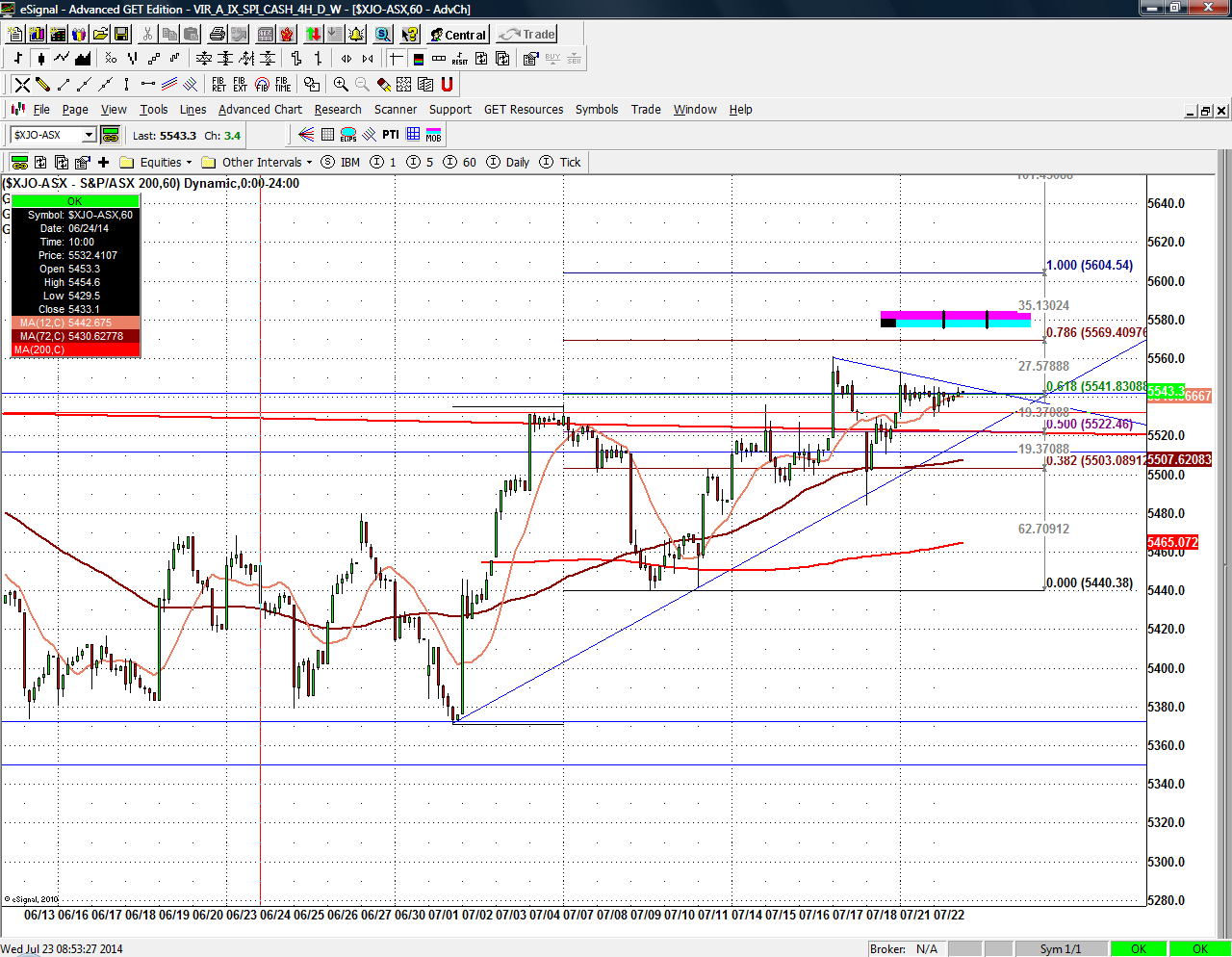1232x957 pixels.
Task: Click the red magnet snap icon
Action: (447, 85)
